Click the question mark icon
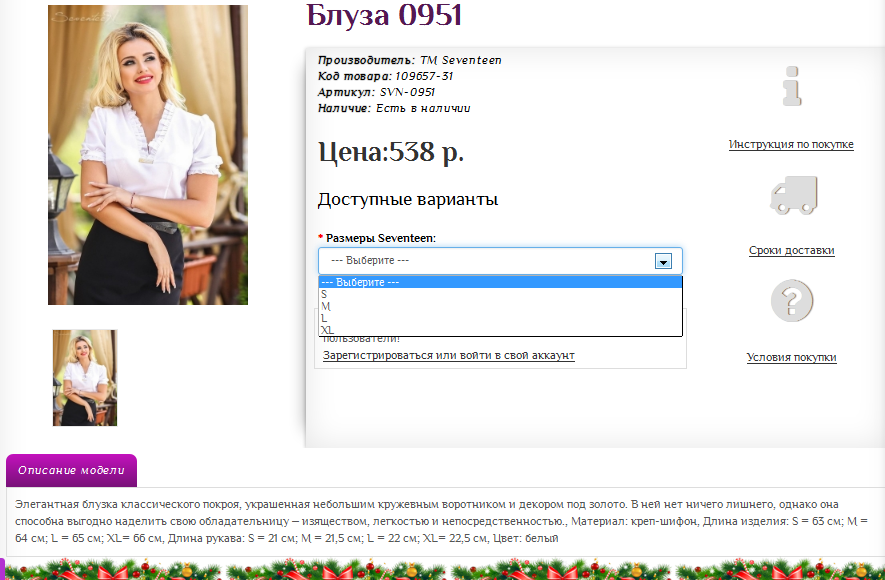 pyautogui.click(x=792, y=301)
